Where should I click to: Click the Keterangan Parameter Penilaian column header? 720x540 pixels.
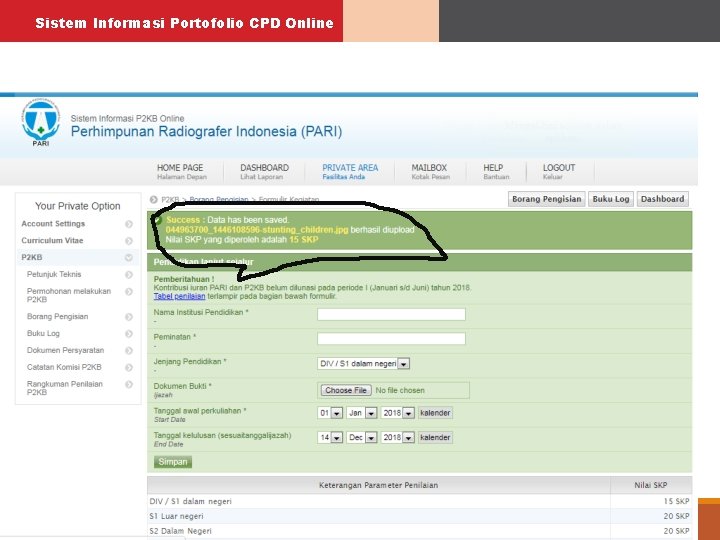pos(378,485)
